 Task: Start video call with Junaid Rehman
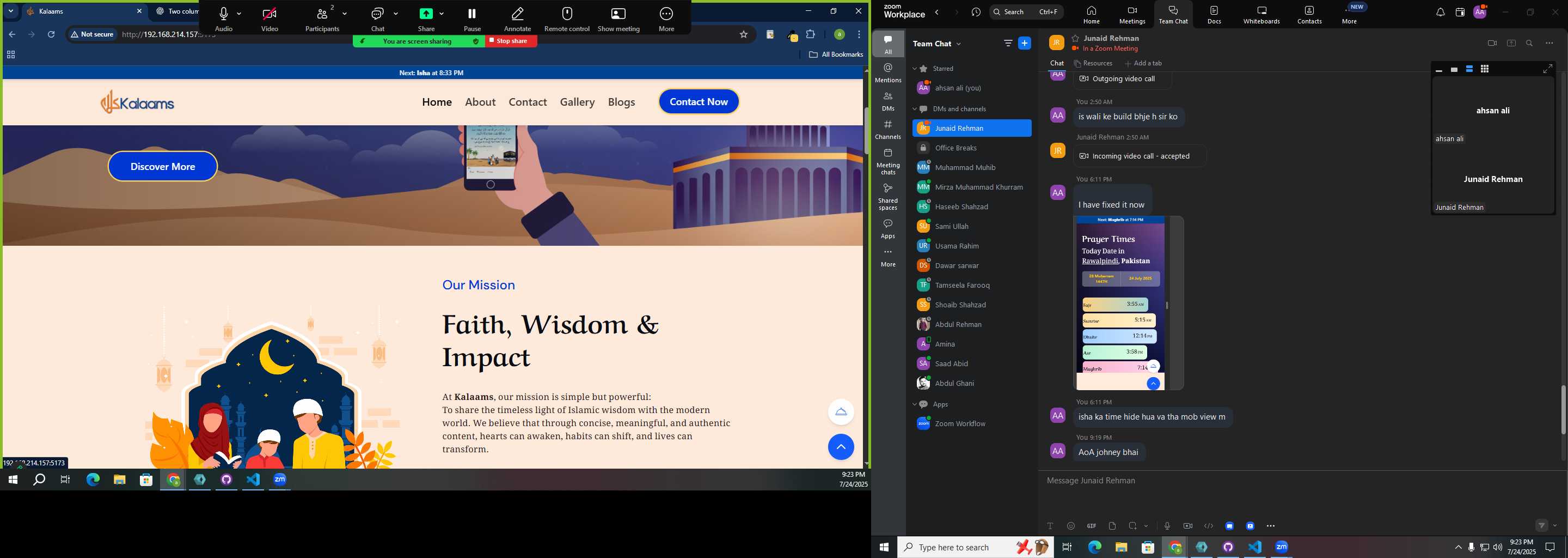click(x=1492, y=43)
